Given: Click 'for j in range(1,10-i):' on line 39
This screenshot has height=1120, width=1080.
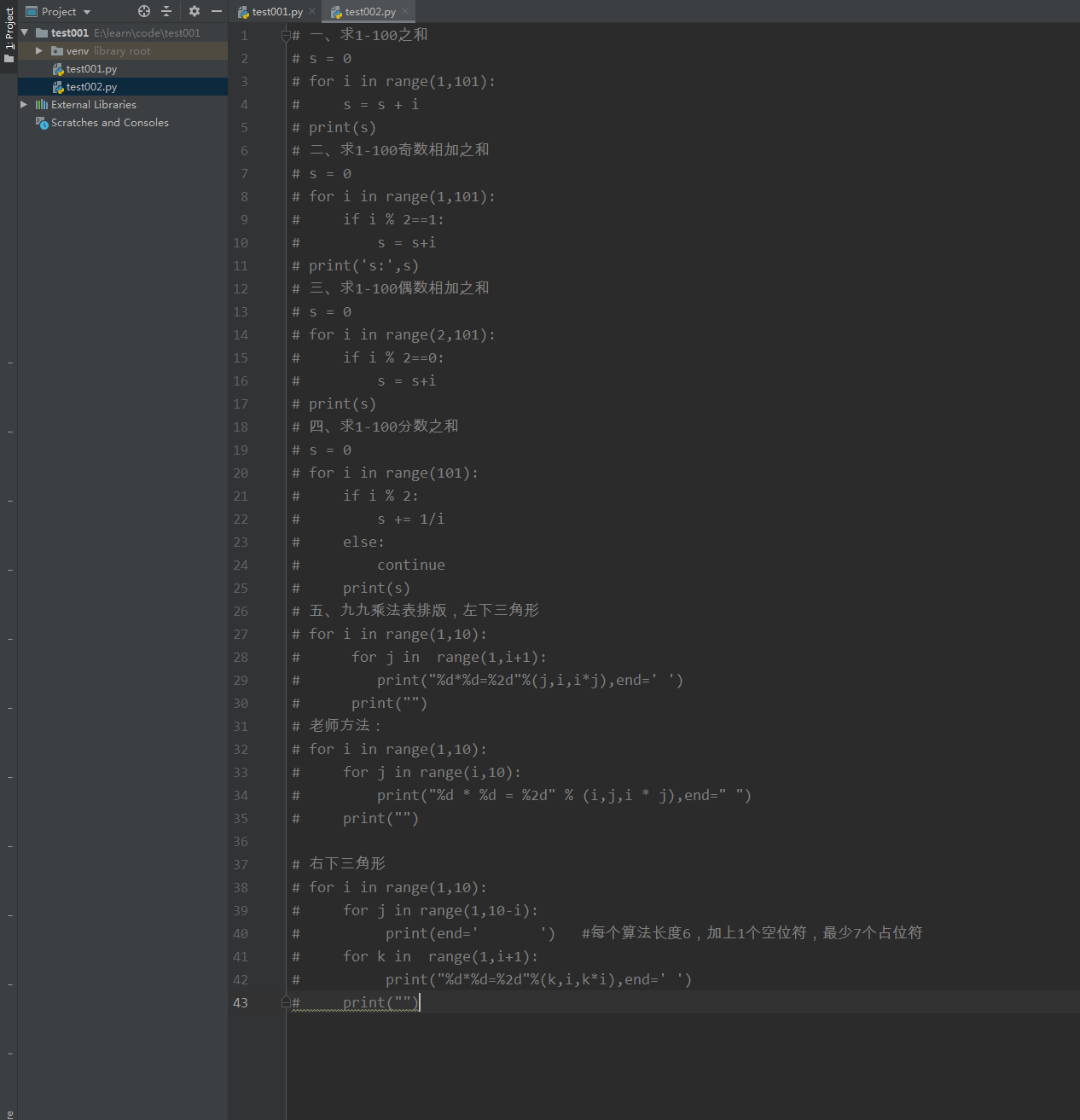Looking at the screenshot, I should click(x=440, y=911).
